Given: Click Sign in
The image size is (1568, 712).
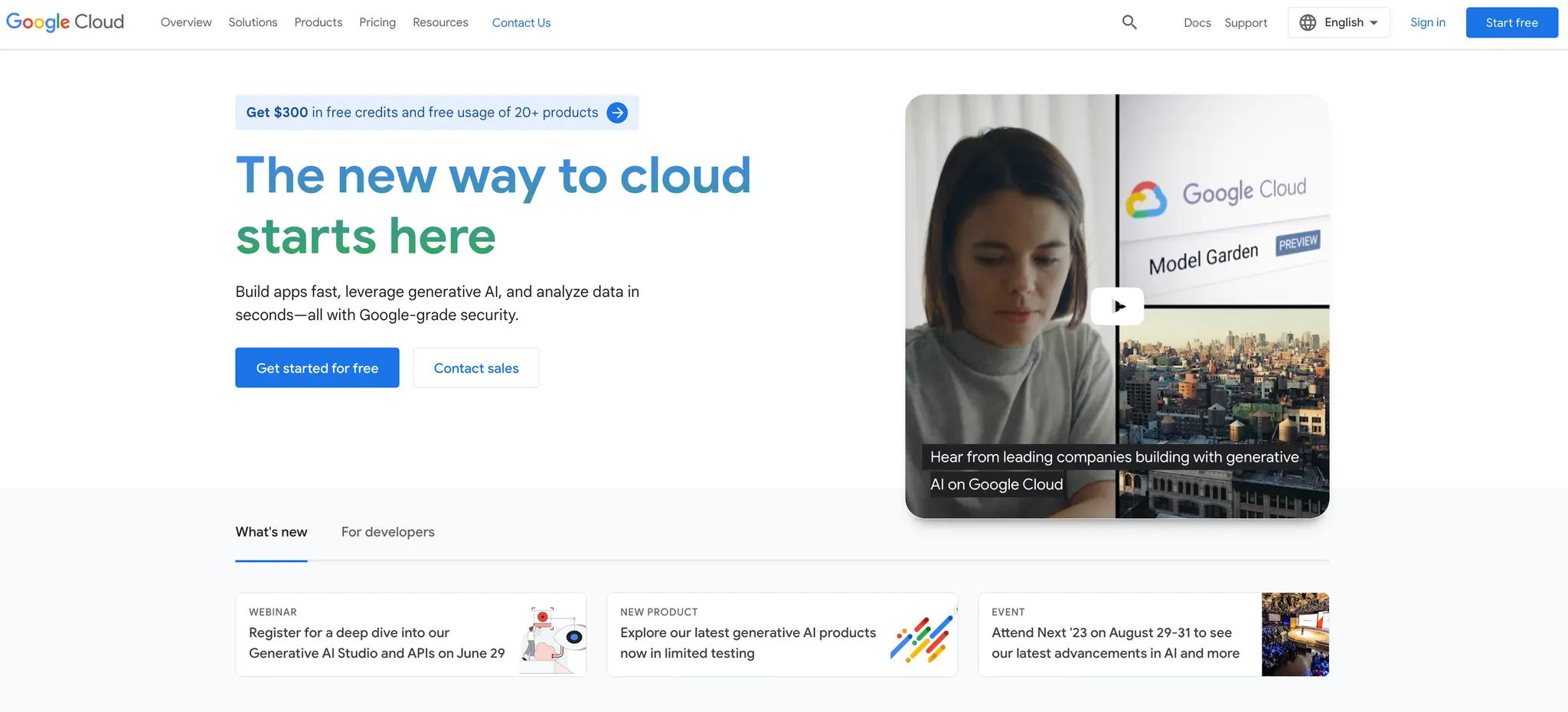Looking at the screenshot, I should (x=1428, y=22).
